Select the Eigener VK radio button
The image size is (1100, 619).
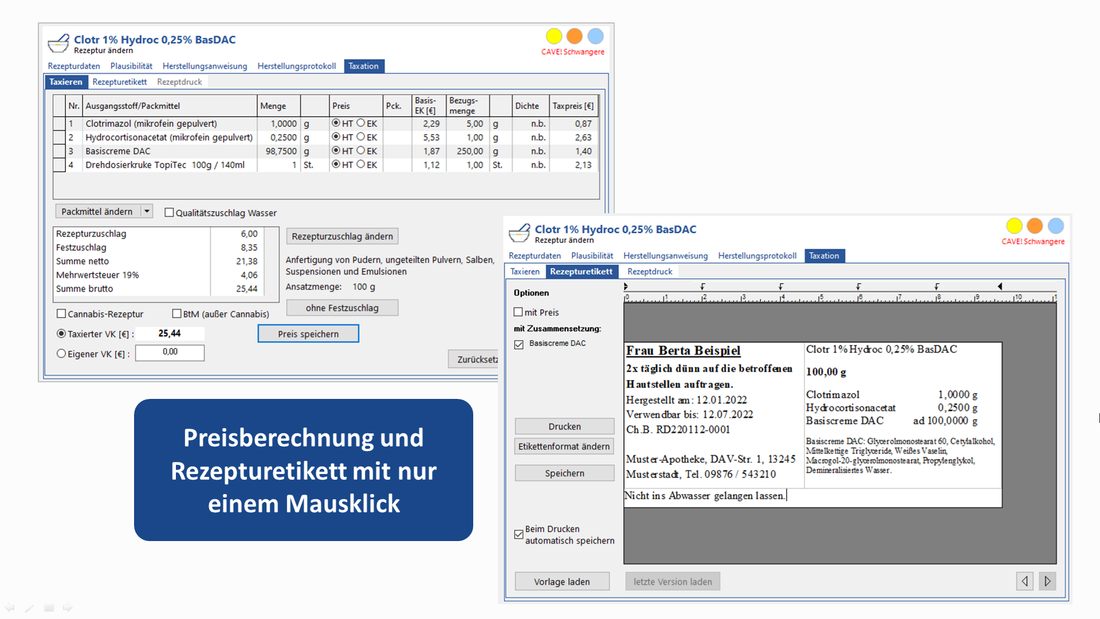(x=61, y=354)
